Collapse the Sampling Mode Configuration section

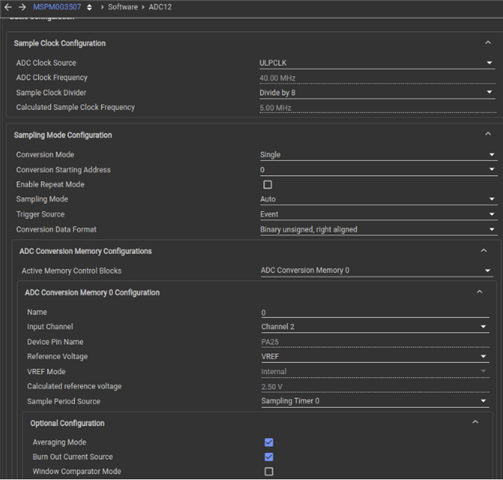point(488,134)
